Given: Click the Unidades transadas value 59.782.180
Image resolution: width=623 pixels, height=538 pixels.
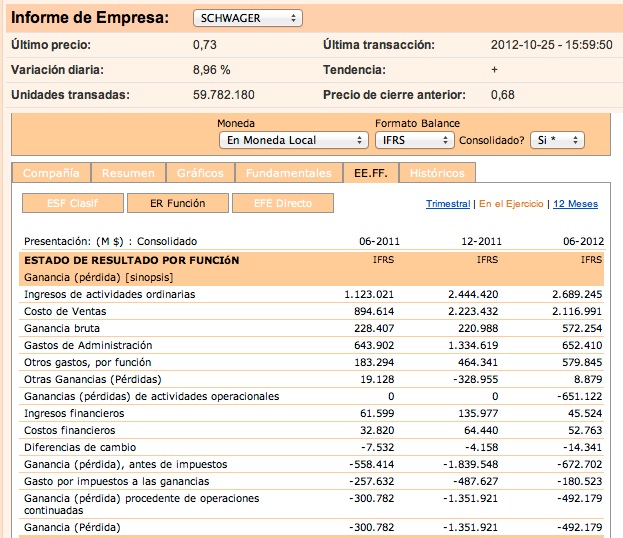Looking at the screenshot, I should 224,95.
